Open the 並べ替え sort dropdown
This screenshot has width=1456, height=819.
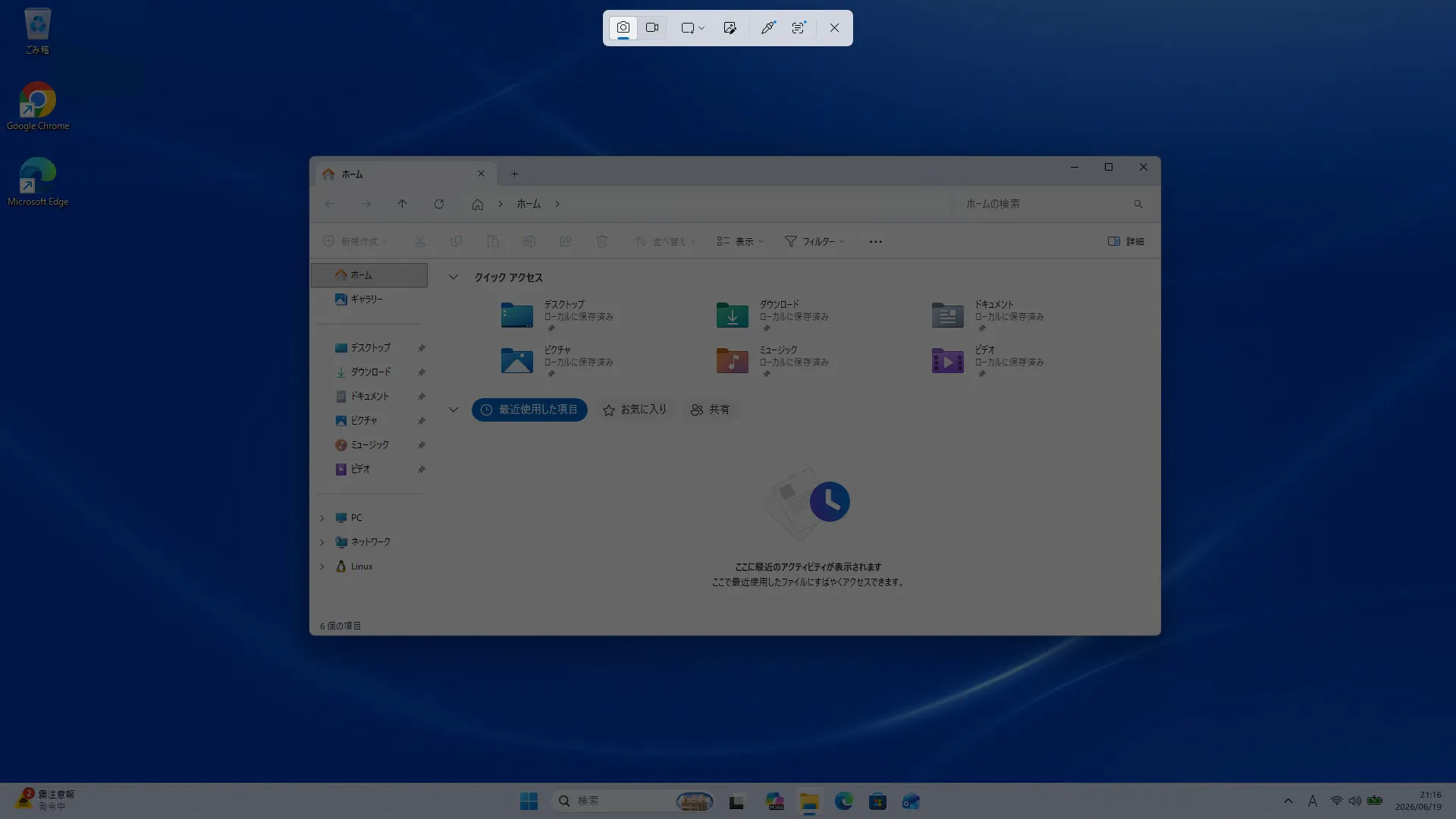click(665, 241)
